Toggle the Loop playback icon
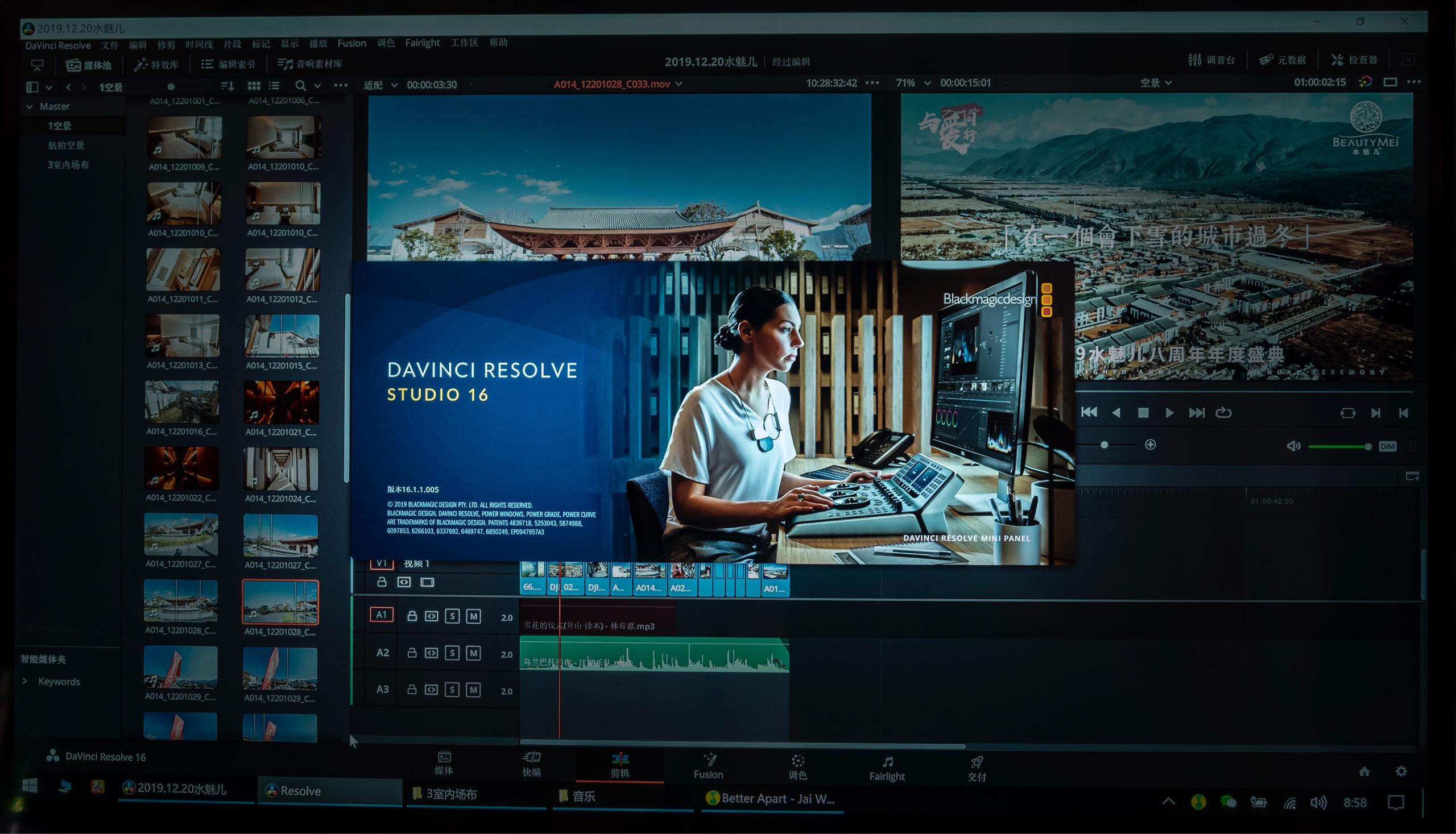 click(1223, 412)
